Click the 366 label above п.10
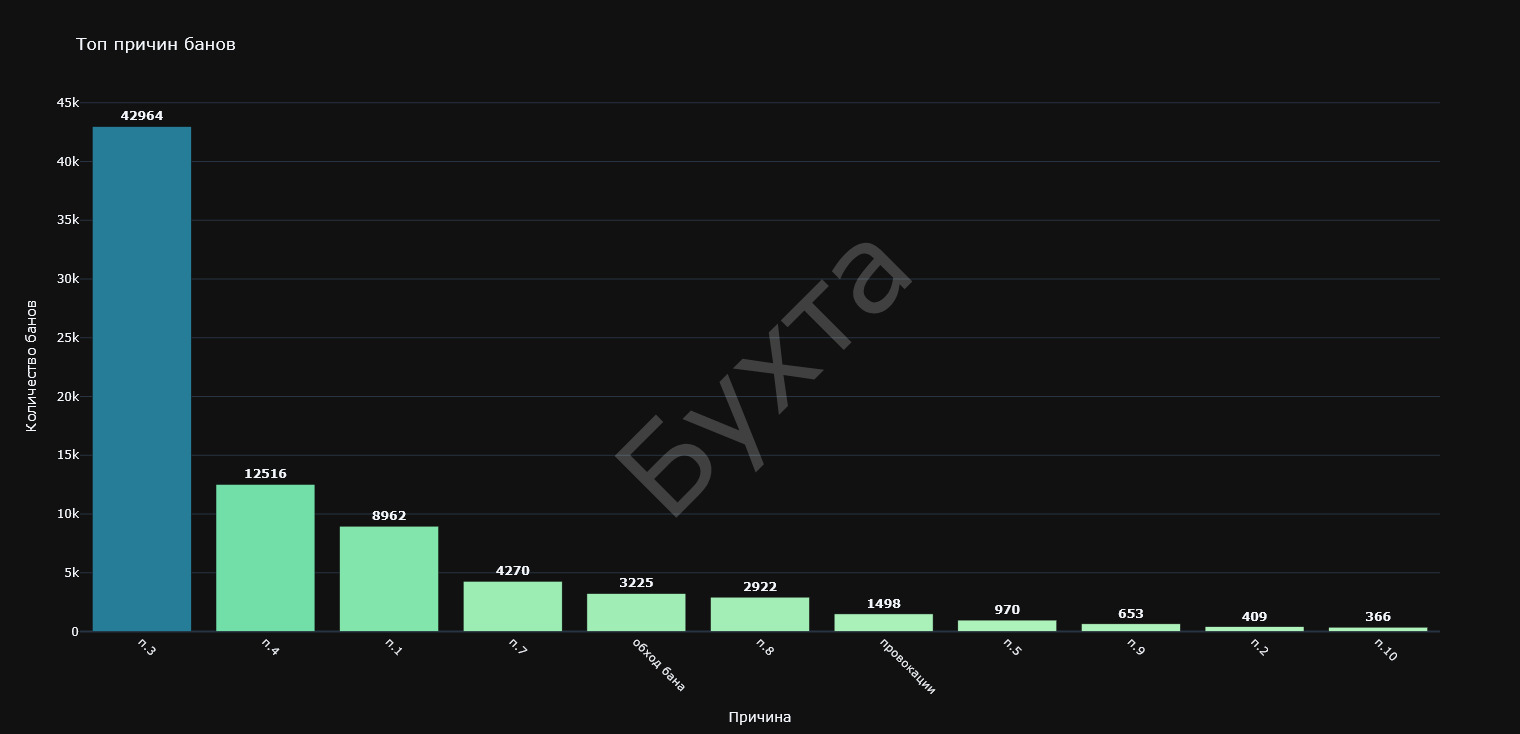This screenshot has height=734, width=1520. point(1378,617)
